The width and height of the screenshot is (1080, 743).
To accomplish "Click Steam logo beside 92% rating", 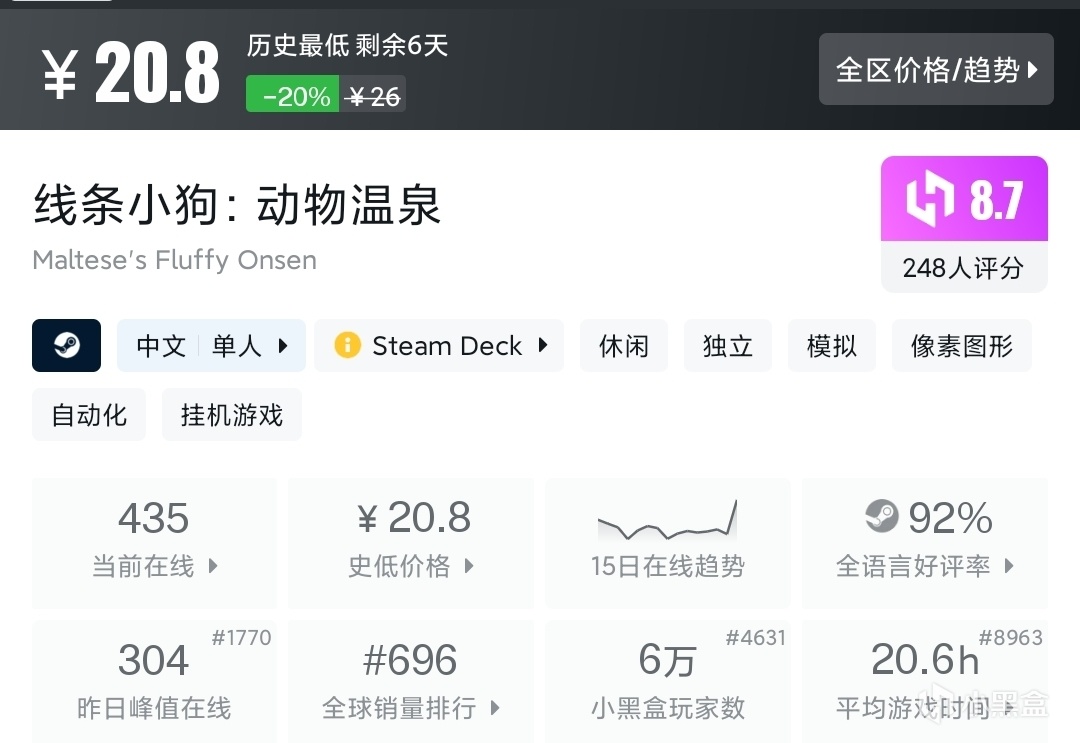I will tap(882, 516).
